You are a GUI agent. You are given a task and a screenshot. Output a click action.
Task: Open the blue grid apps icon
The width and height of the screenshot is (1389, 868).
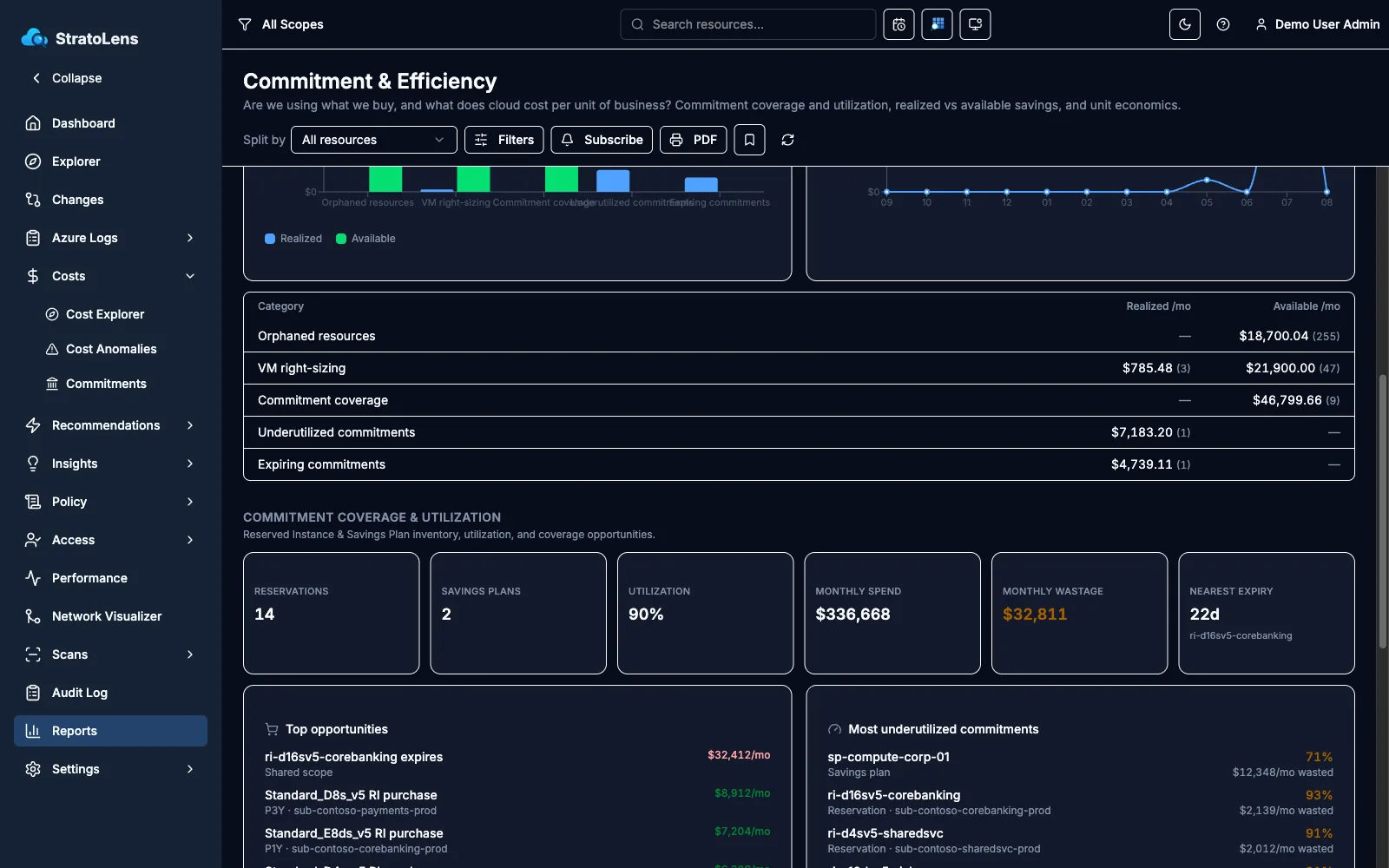point(937,24)
